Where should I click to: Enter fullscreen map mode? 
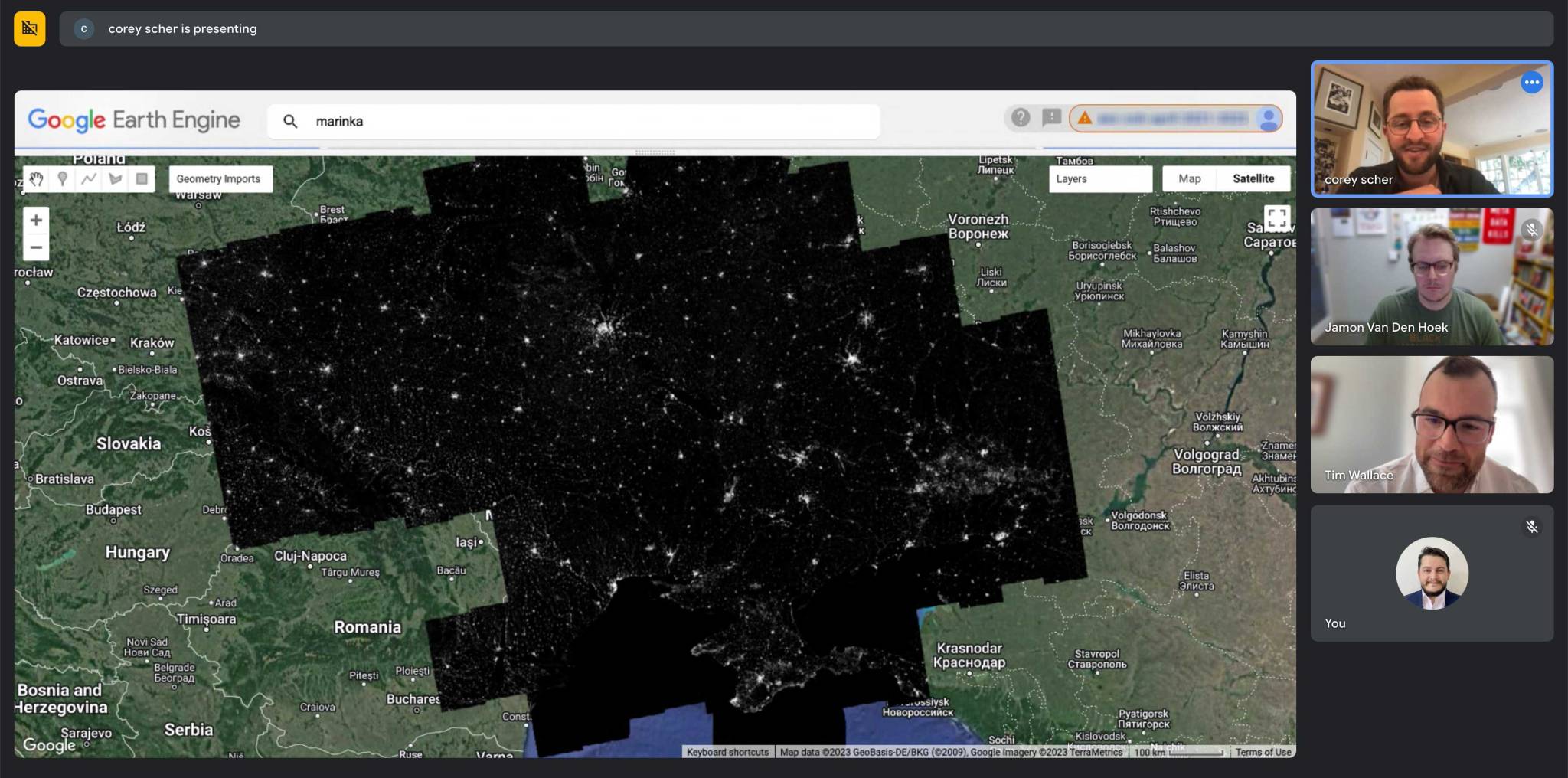point(1277,219)
